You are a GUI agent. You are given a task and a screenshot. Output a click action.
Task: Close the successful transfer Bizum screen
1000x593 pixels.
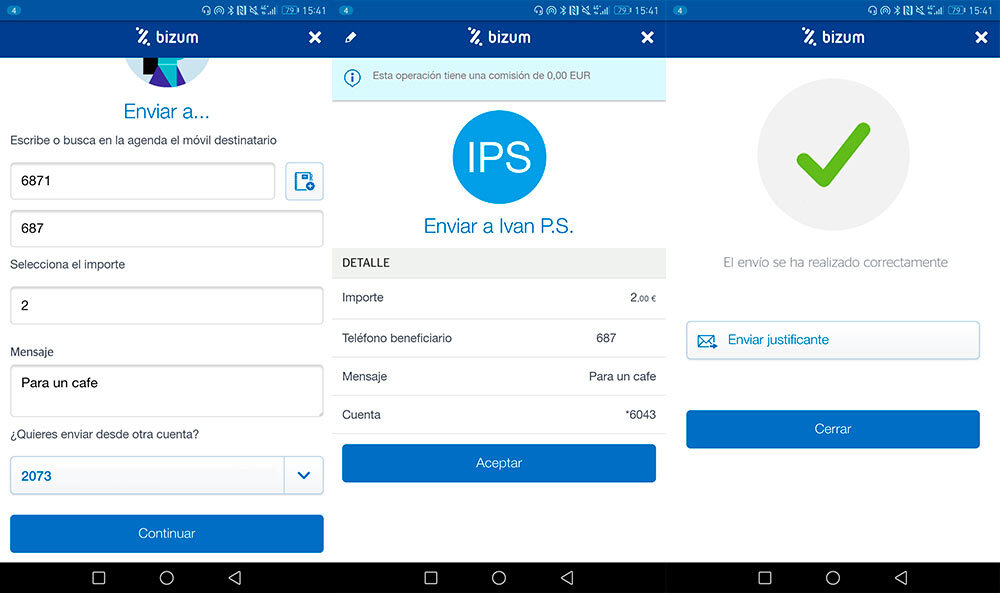coord(982,38)
